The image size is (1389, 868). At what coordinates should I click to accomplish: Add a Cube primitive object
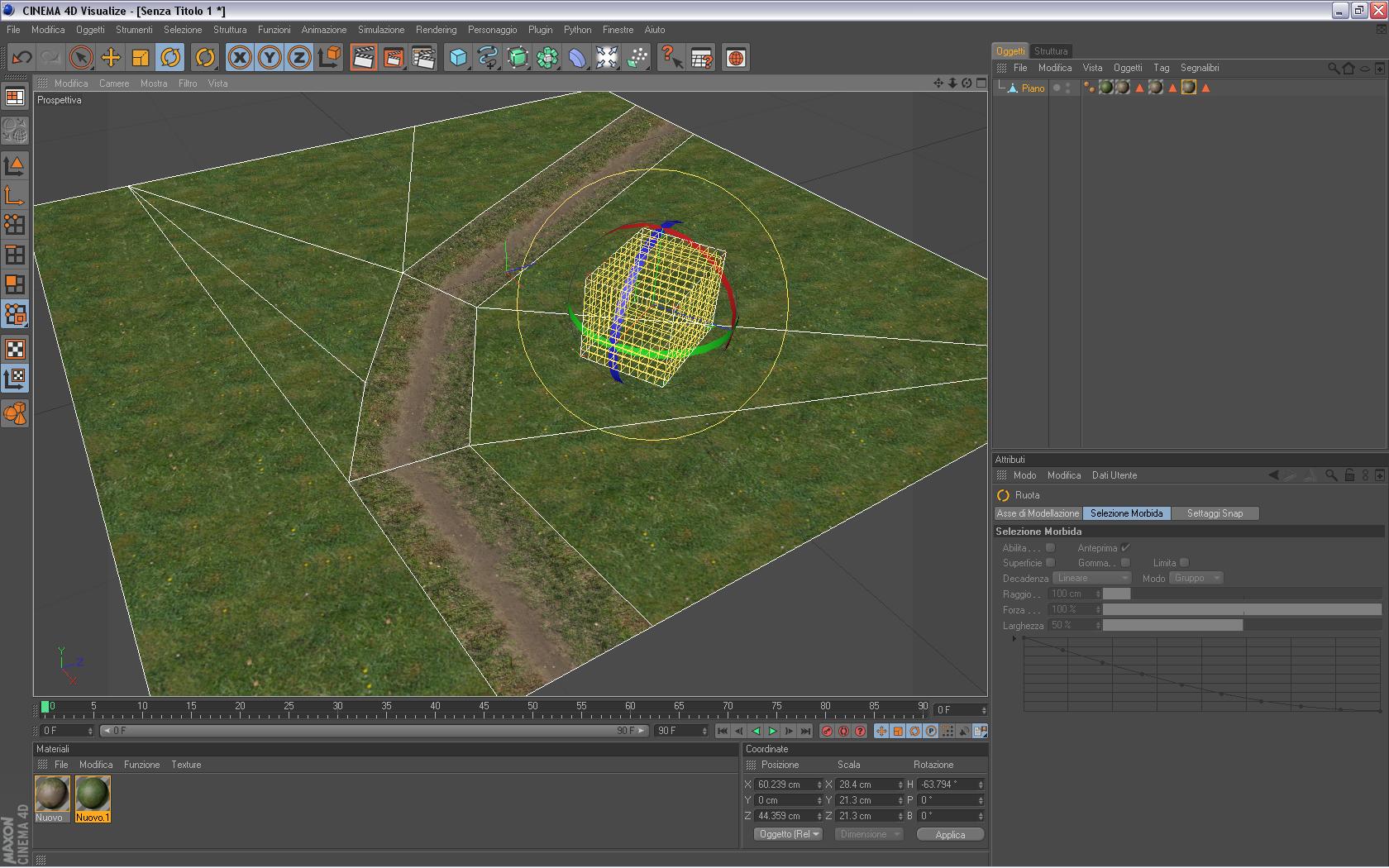[458, 58]
